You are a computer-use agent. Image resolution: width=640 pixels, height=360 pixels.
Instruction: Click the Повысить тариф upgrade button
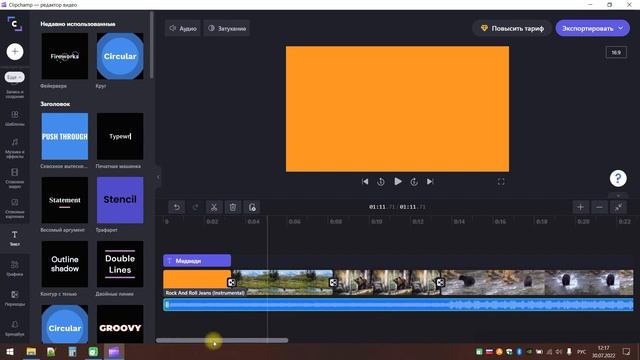pos(512,28)
